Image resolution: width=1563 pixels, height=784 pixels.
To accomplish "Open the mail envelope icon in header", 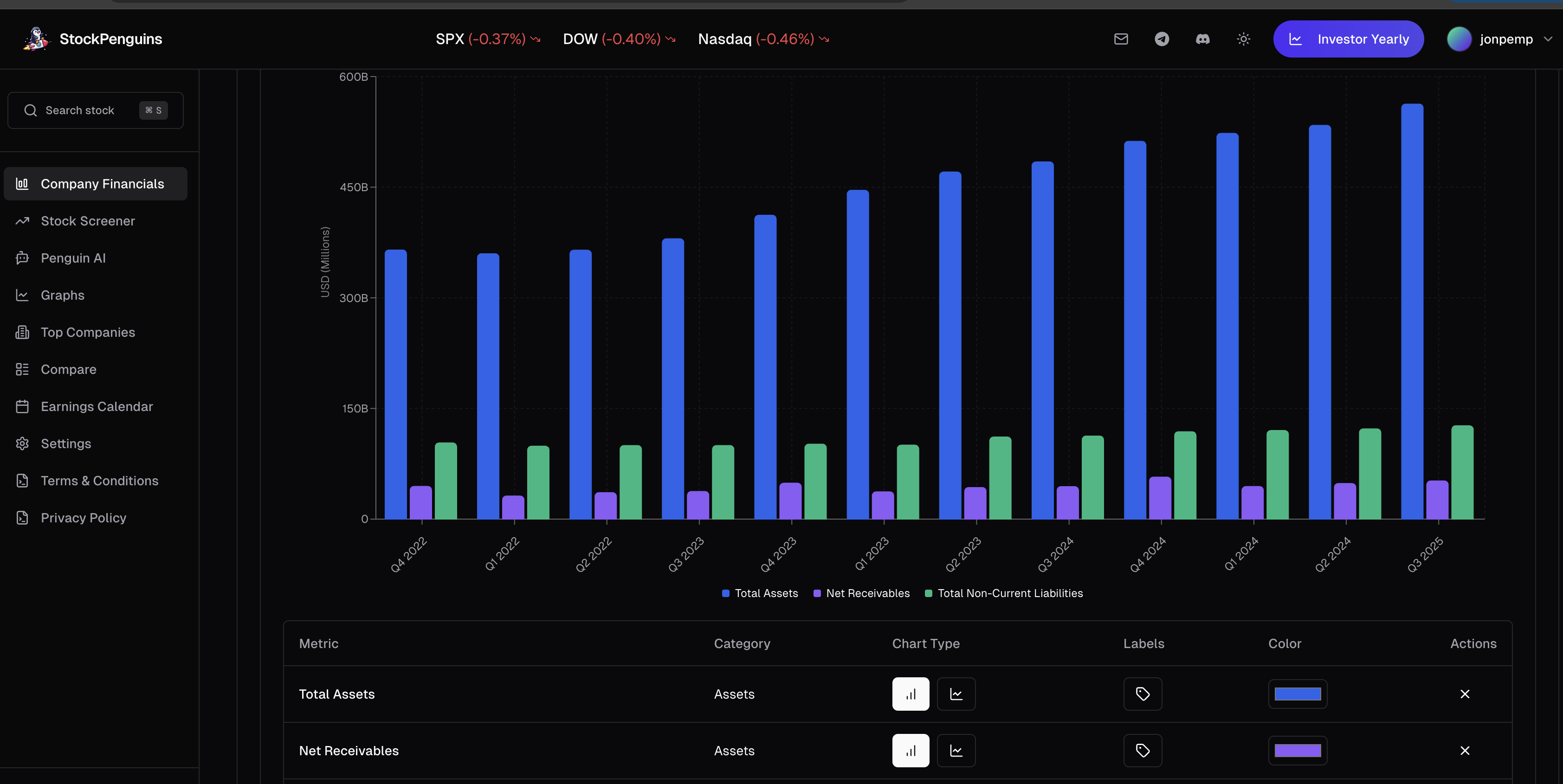I will tap(1121, 39).
